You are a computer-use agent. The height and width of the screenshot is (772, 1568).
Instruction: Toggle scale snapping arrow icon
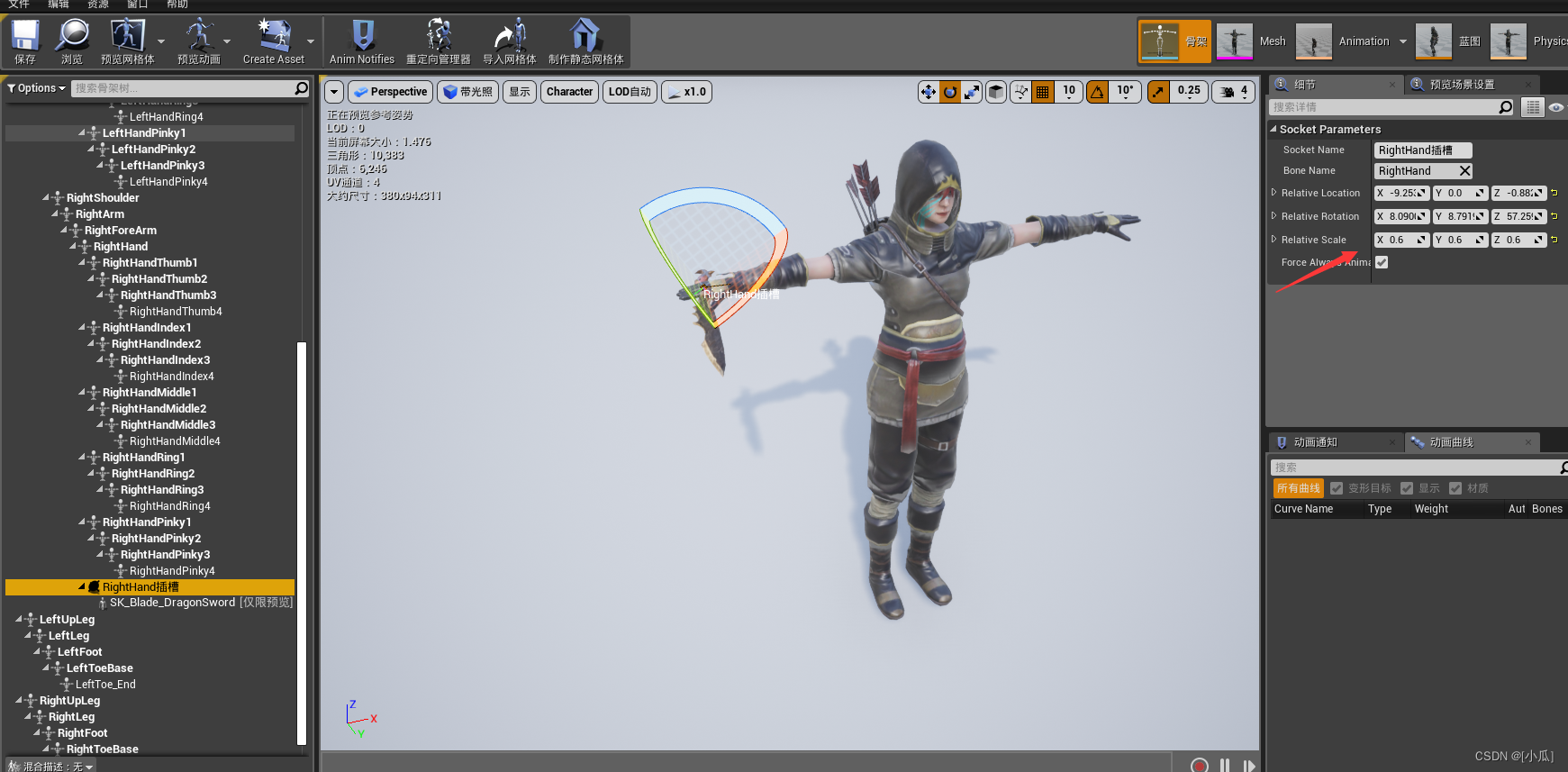click(1159, 92)
